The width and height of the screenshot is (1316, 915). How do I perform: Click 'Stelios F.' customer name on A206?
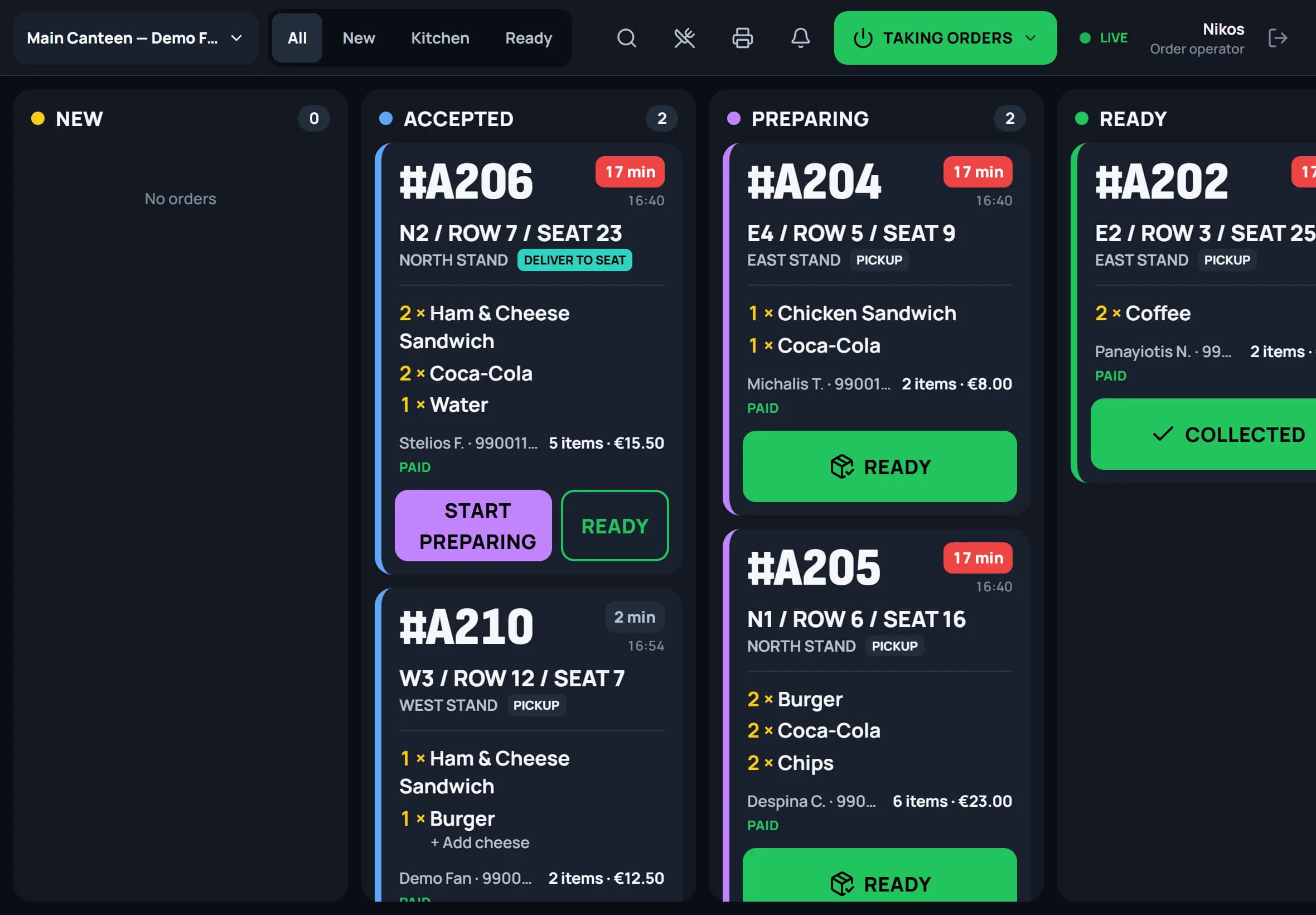pos(432,443)
